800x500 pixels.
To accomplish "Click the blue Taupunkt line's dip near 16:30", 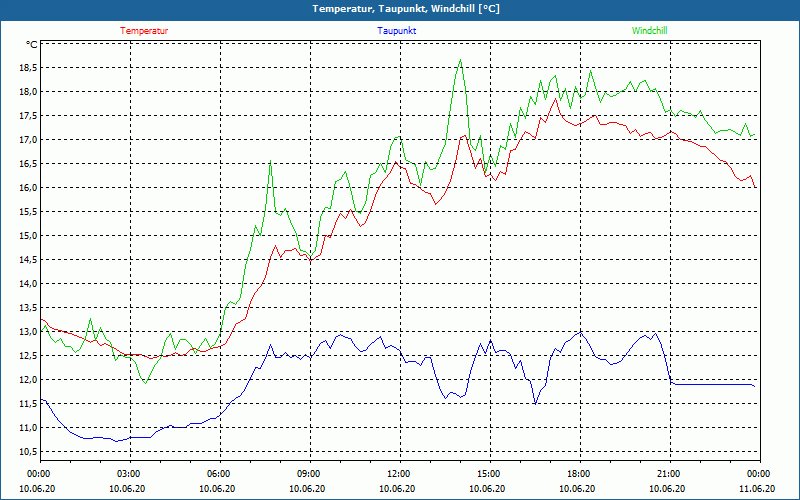I will [535, 403].
